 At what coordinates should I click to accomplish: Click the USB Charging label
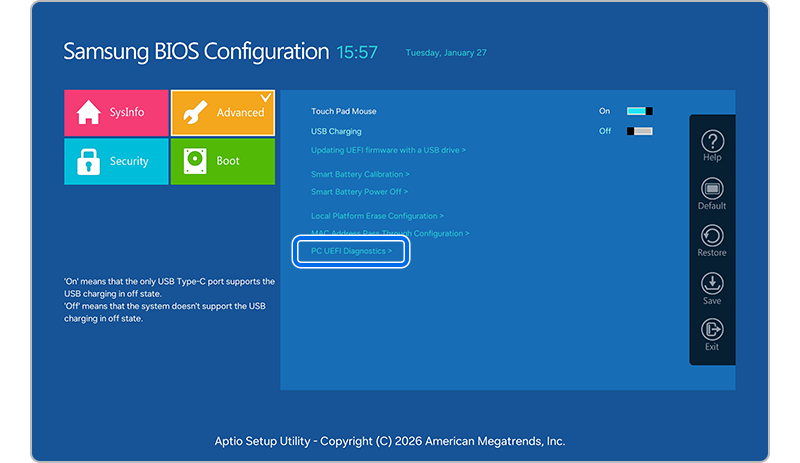pos(336,131)
